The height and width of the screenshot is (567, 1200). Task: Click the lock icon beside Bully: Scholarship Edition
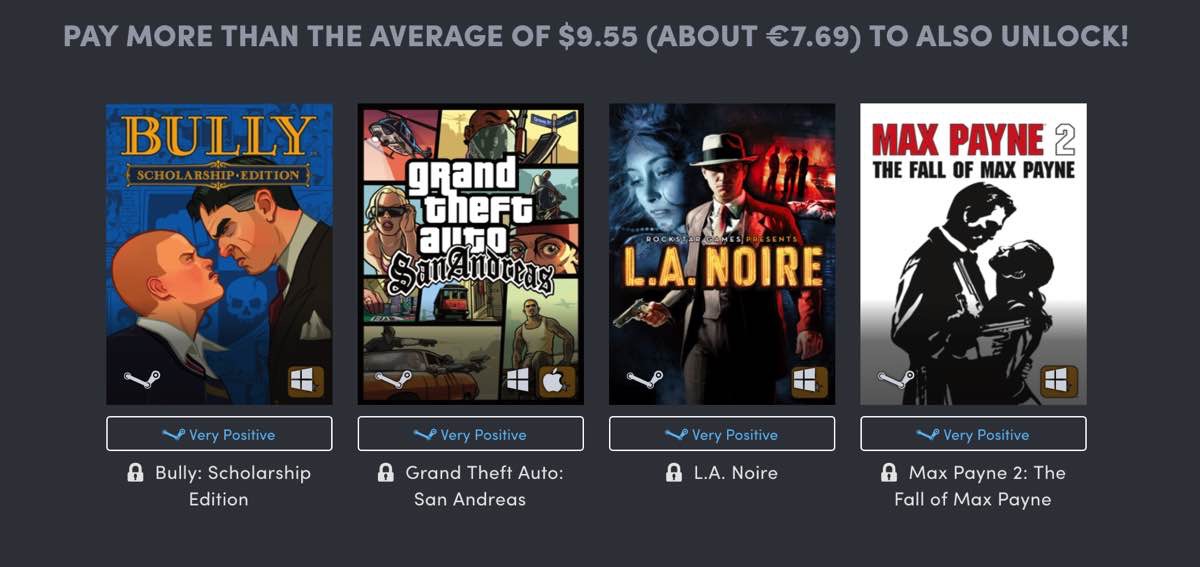pyautogui.click(x=136, y=473)
